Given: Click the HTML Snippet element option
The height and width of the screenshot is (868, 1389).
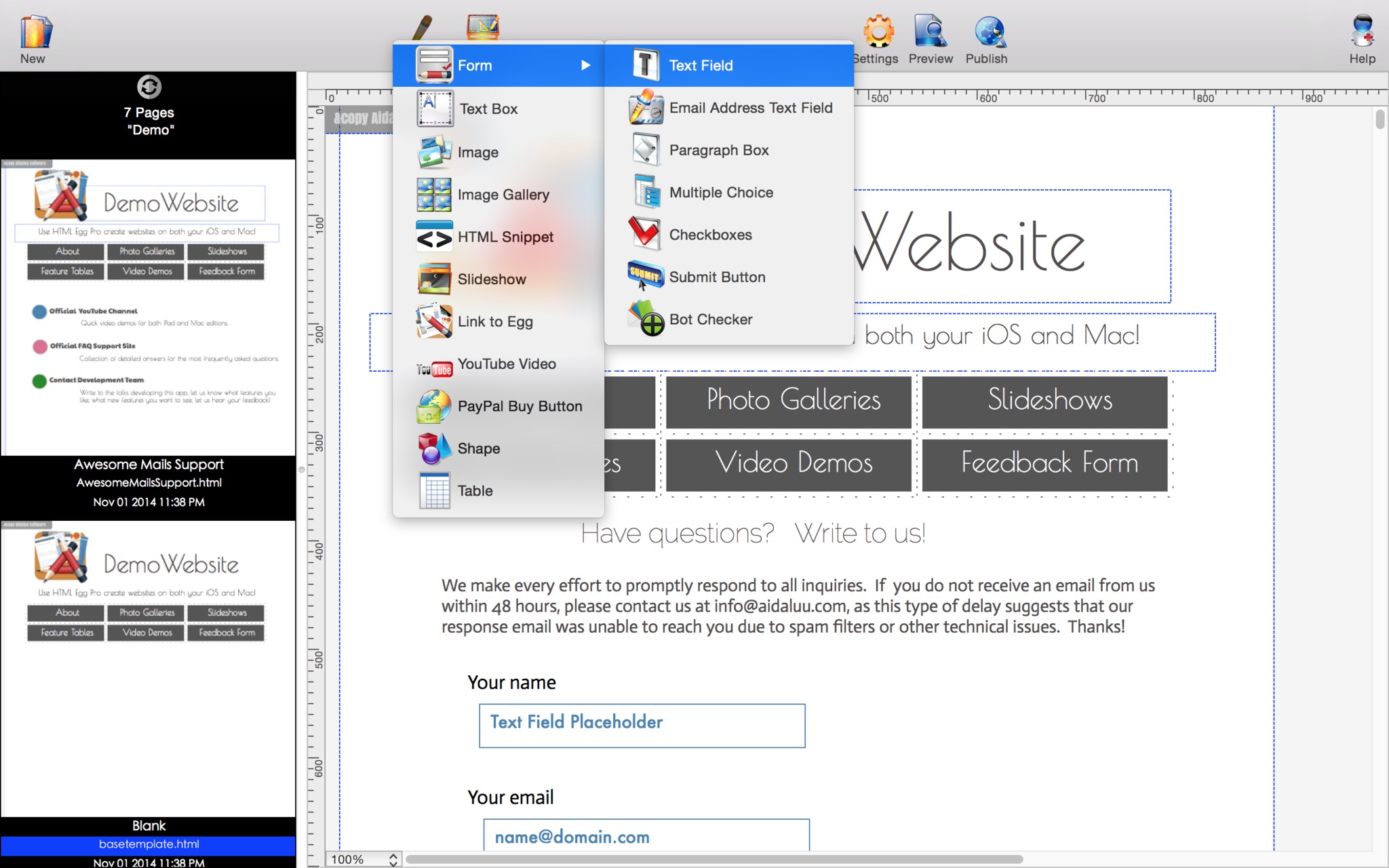Looking at the screenshot, I should (x=506, y=236).
